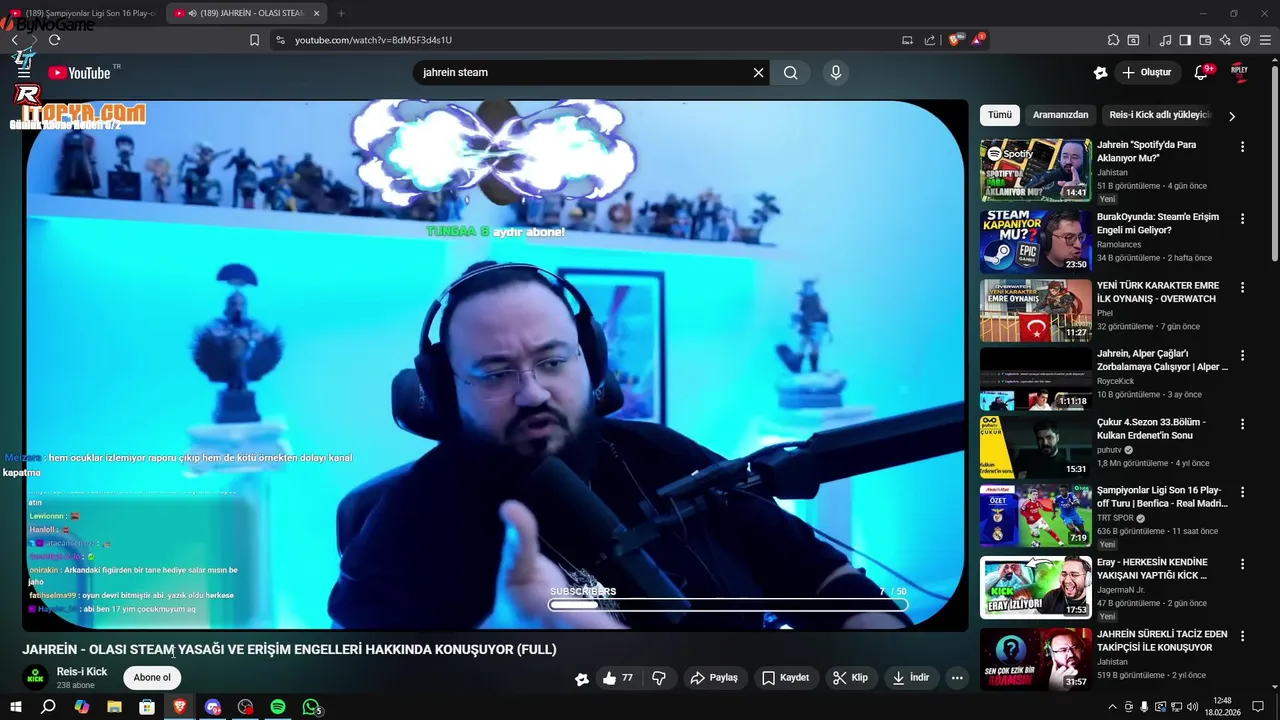
Task: Open Windows Start menu
Action: click(16, 707)
